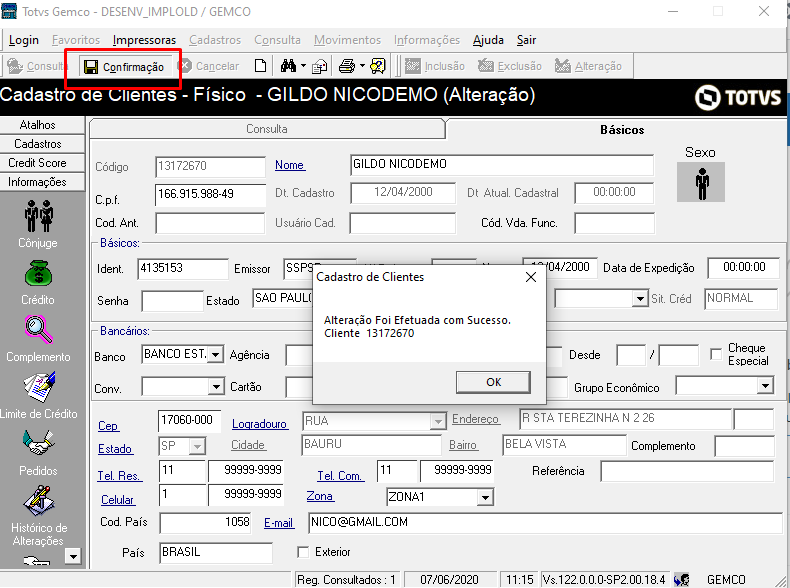Click the Informações sidebar button
The width and height of the screenshot is (790, 588).
click(x=38, y=182)
